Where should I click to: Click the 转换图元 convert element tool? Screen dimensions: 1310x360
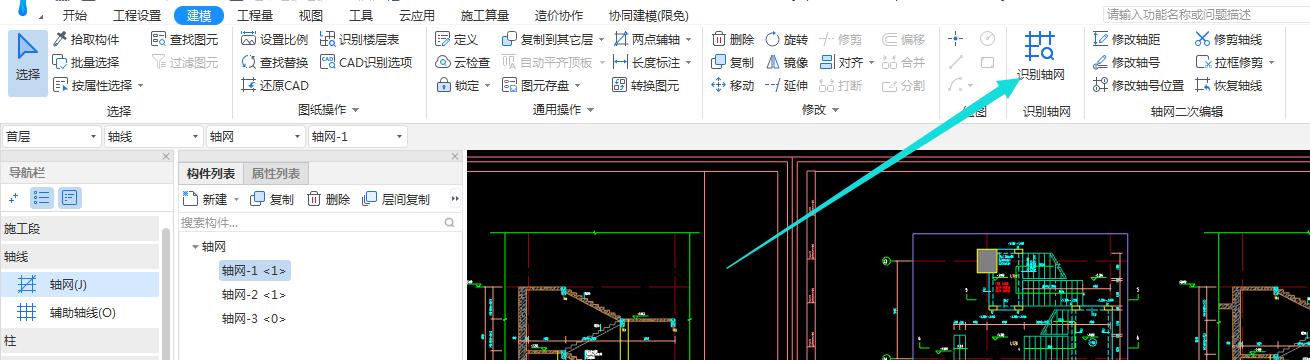point(645,85)
